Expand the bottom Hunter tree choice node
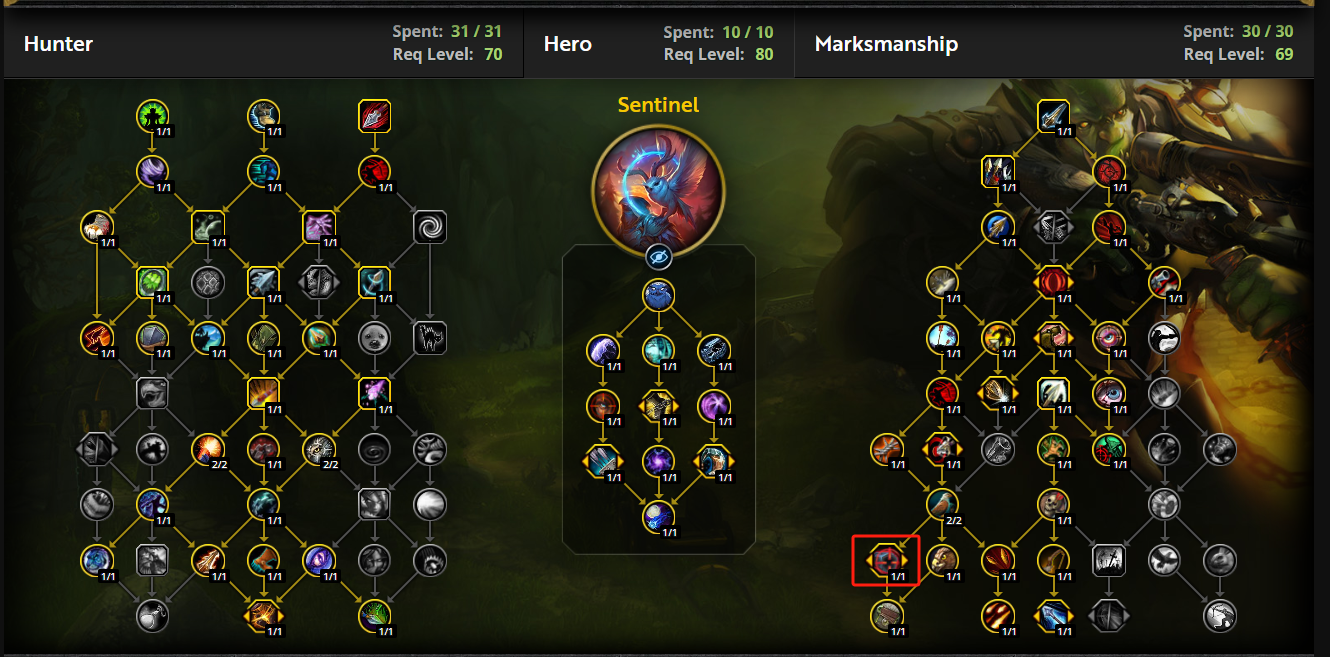The width and height of the screenshot is (1330, 657). coord(264,616)
